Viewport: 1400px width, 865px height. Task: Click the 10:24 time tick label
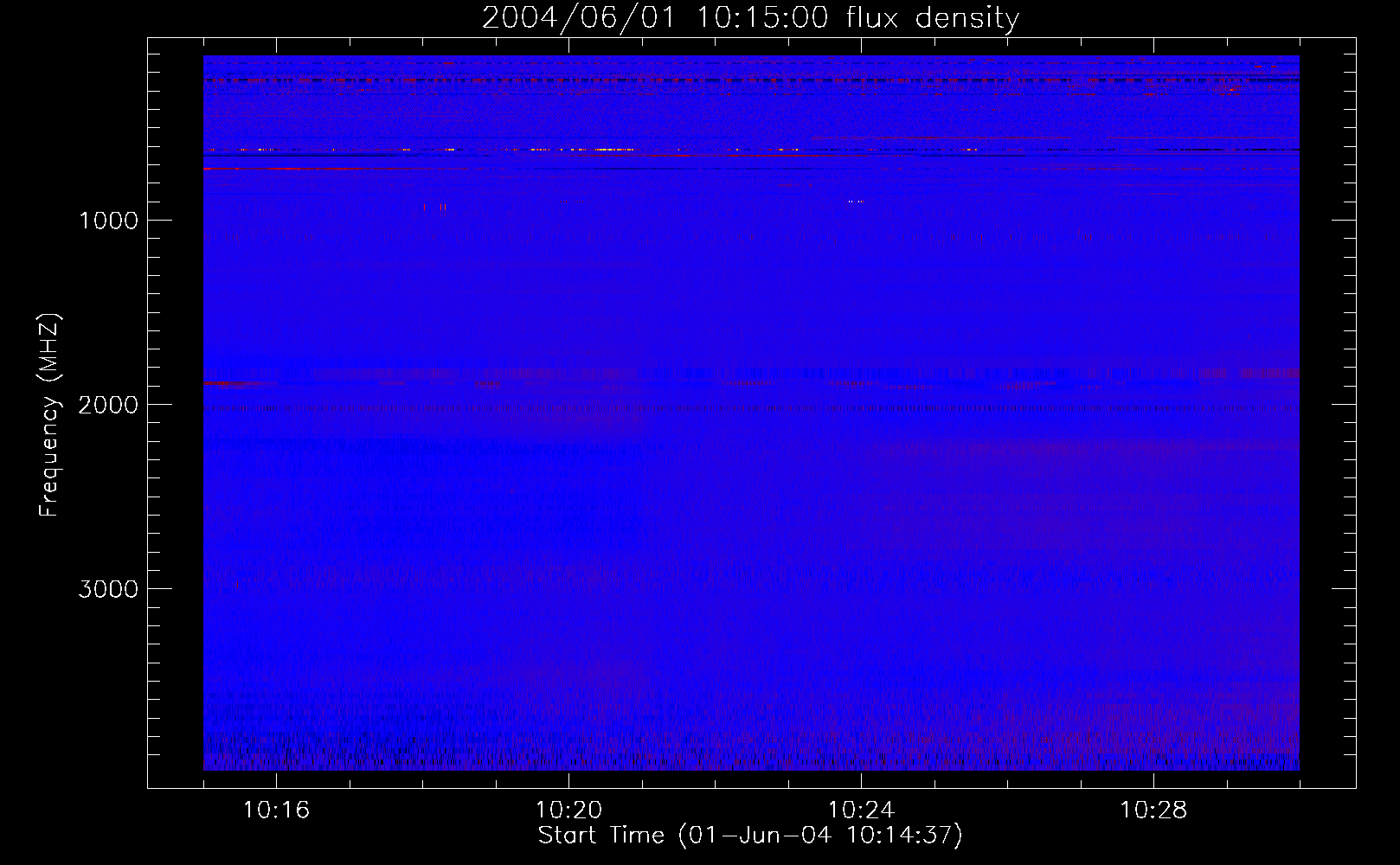(x=861, y=811)
